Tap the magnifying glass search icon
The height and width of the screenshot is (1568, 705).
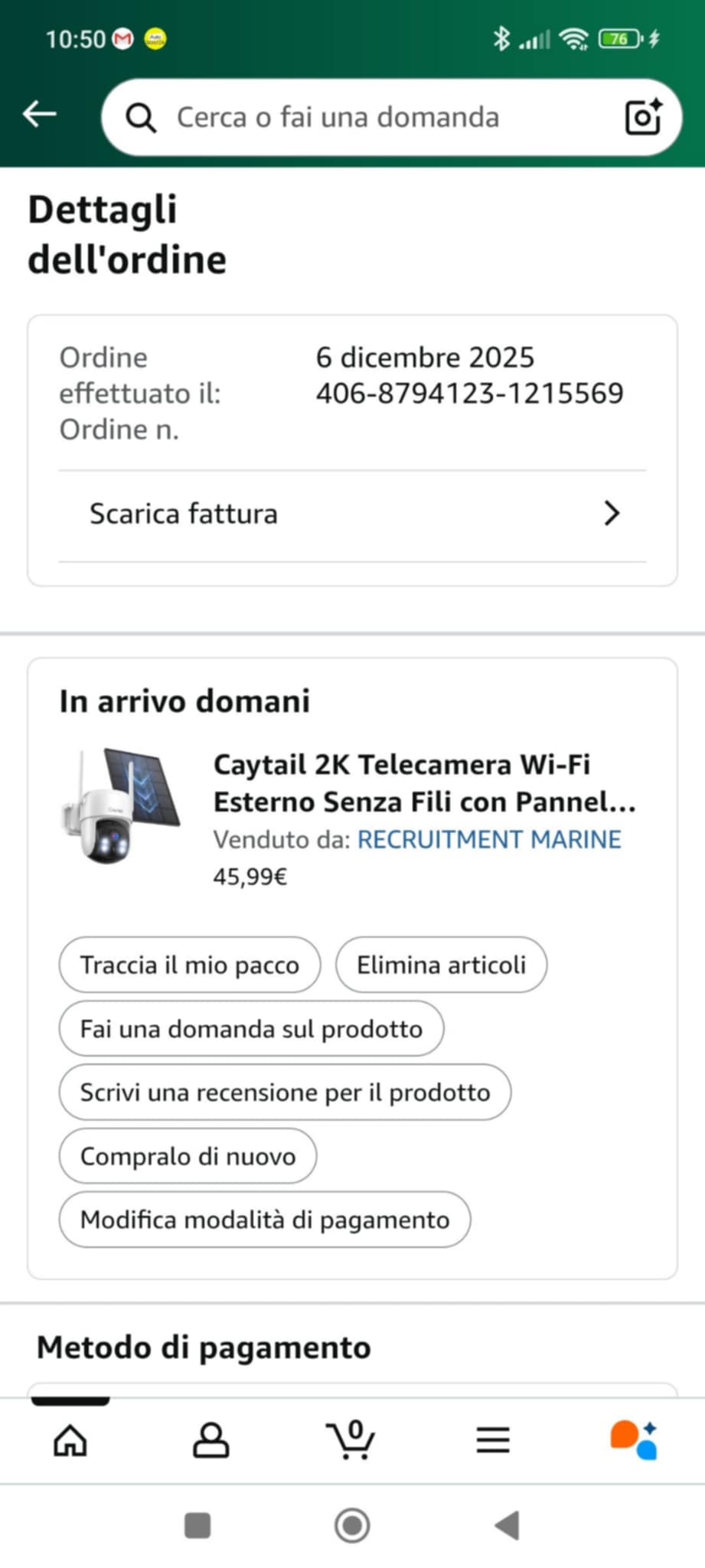pos(141,118)
